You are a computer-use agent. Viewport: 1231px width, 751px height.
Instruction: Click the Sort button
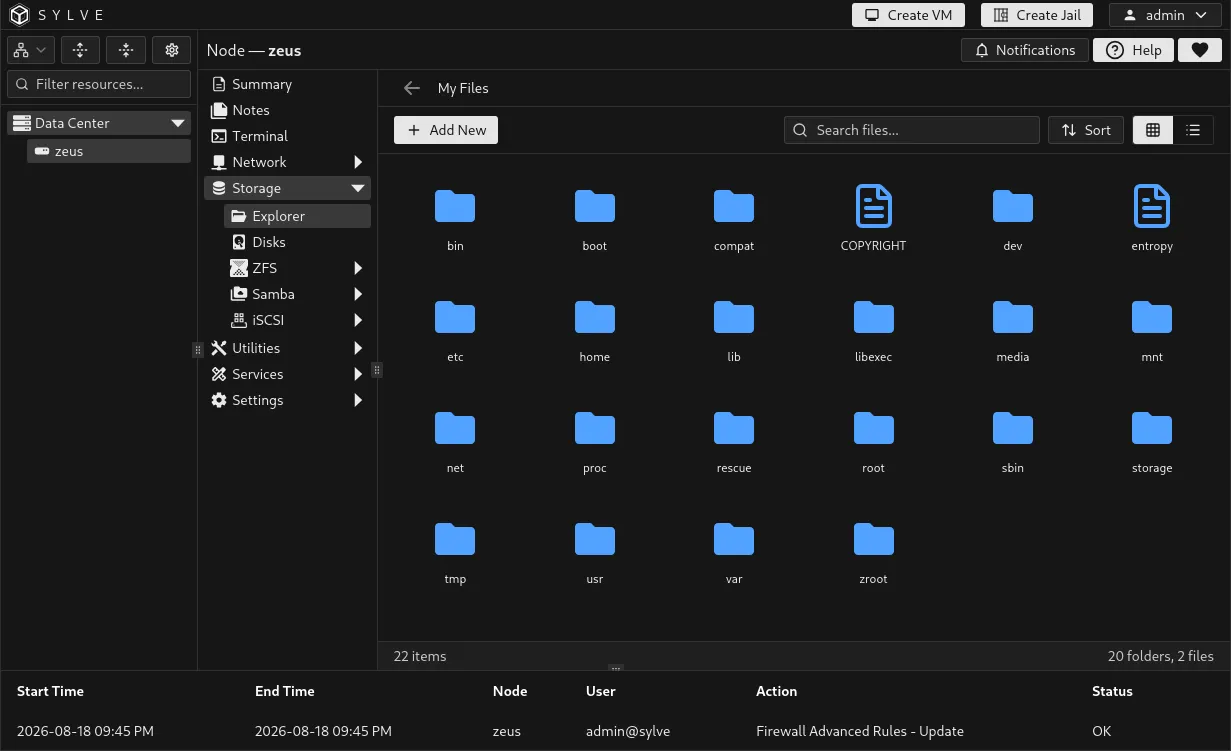point(1086,130)
